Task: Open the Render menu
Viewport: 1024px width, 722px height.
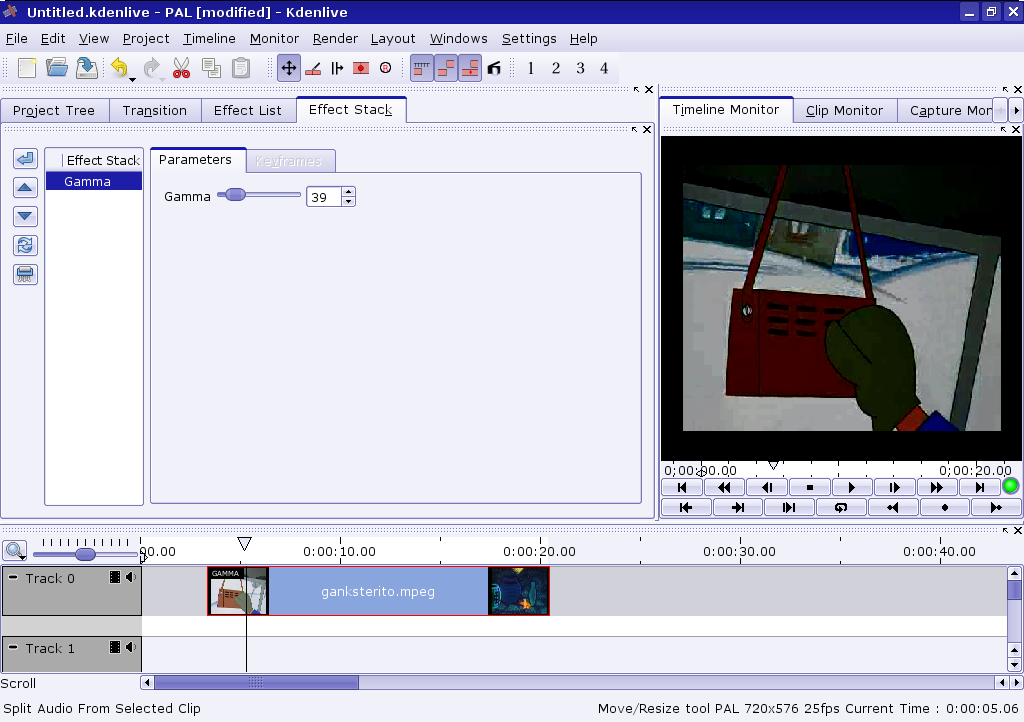Action: tap(335, 39)
